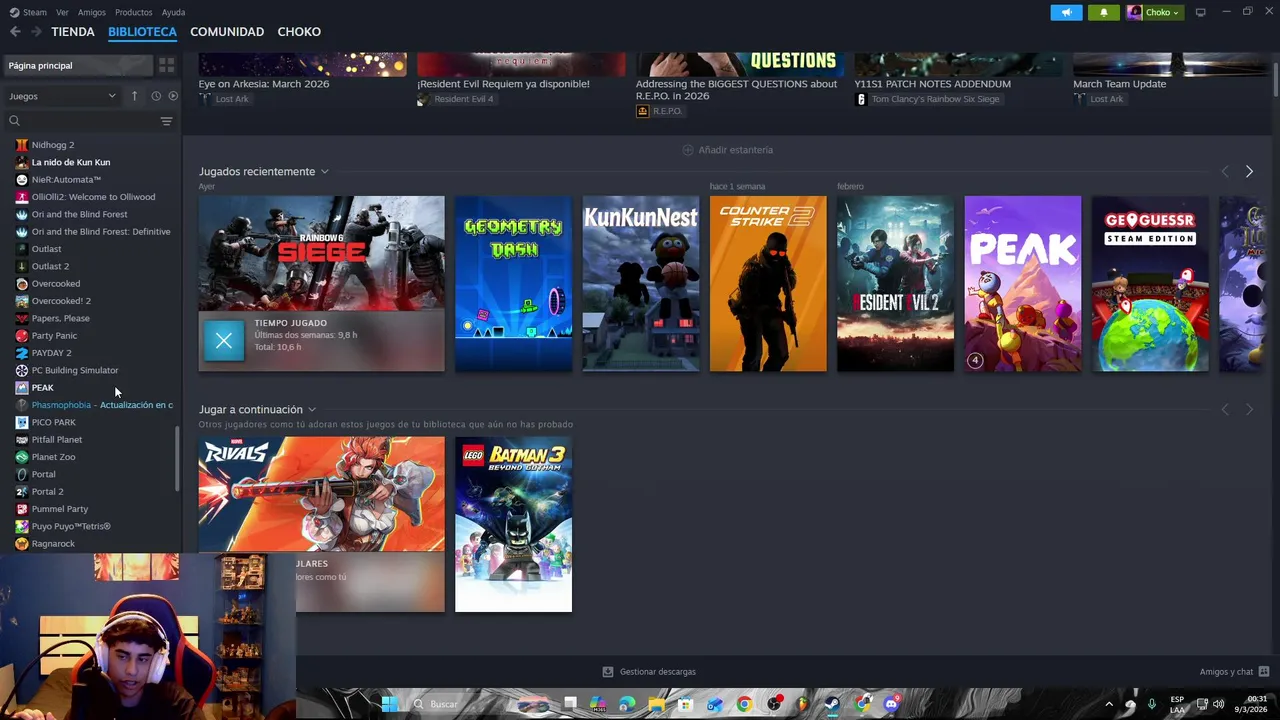Open the Resident Evil 2 cover
The height and width of the screenshot is (720, 1280).
click(895, 284)
